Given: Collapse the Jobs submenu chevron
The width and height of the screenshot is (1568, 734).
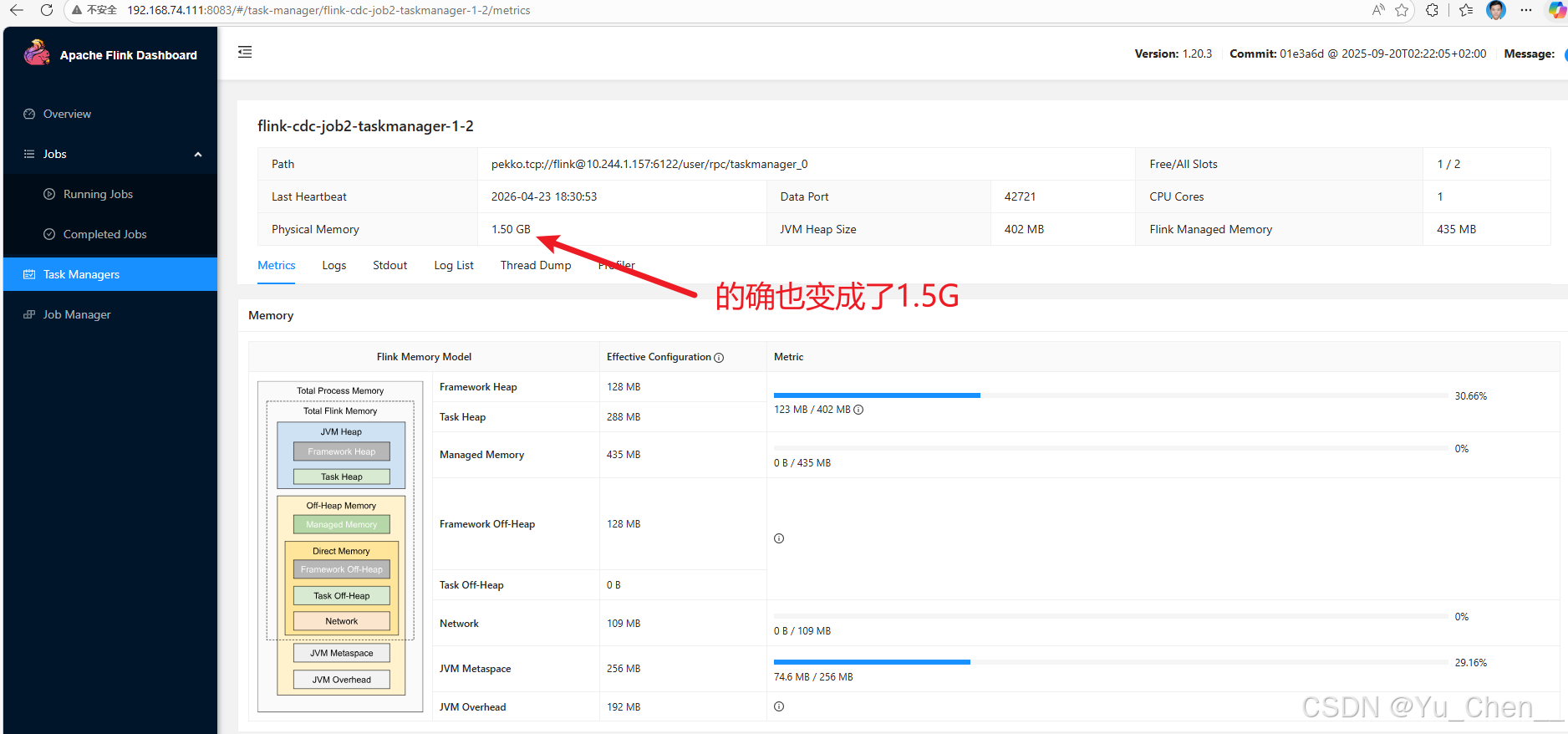Looking at the screenshot, I should [198, 155].
